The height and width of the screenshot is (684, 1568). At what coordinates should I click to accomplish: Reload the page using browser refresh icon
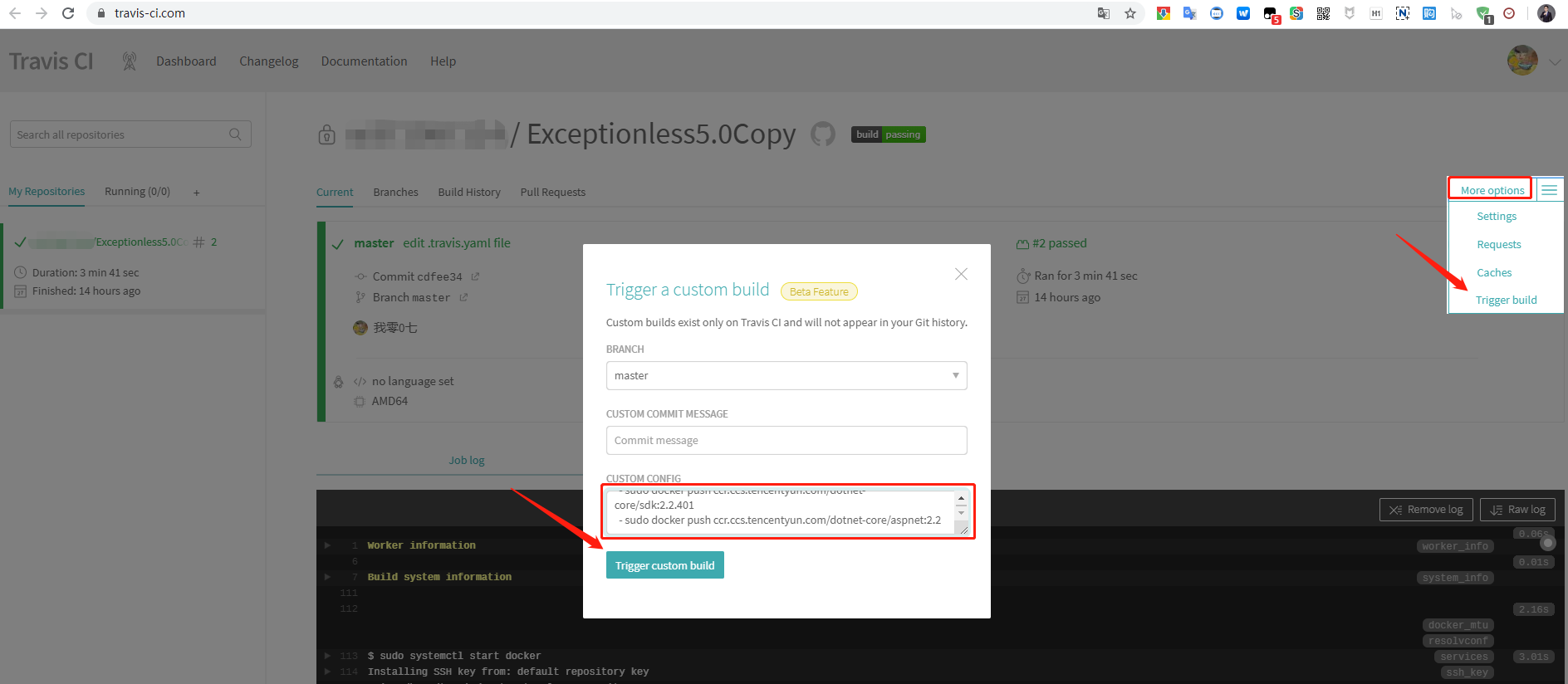[x=68, y=13]
